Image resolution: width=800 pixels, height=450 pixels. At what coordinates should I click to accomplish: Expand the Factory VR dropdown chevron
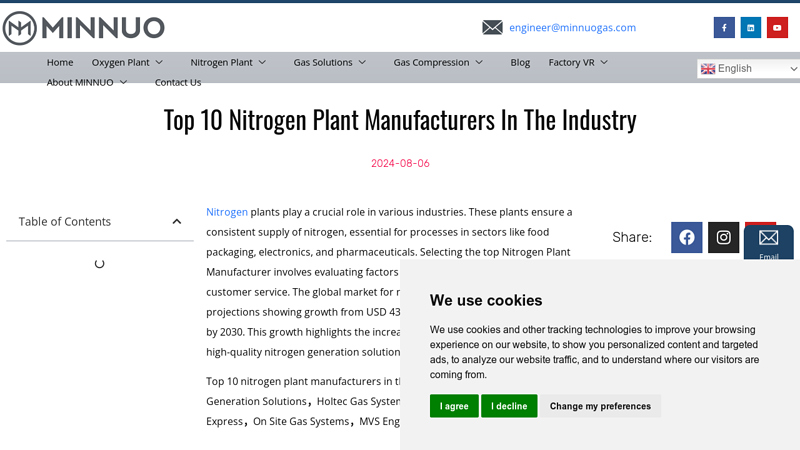tap(604, 62)
